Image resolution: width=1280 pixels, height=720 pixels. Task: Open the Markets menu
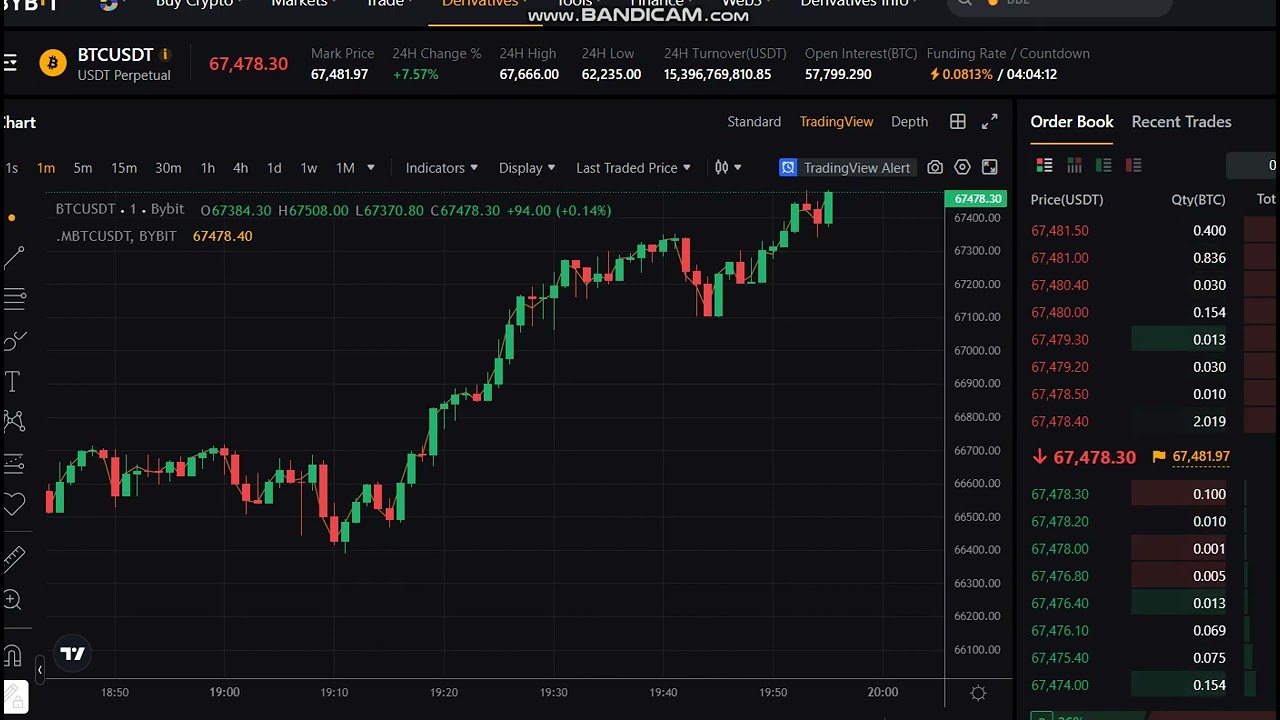tap(305, 3)
